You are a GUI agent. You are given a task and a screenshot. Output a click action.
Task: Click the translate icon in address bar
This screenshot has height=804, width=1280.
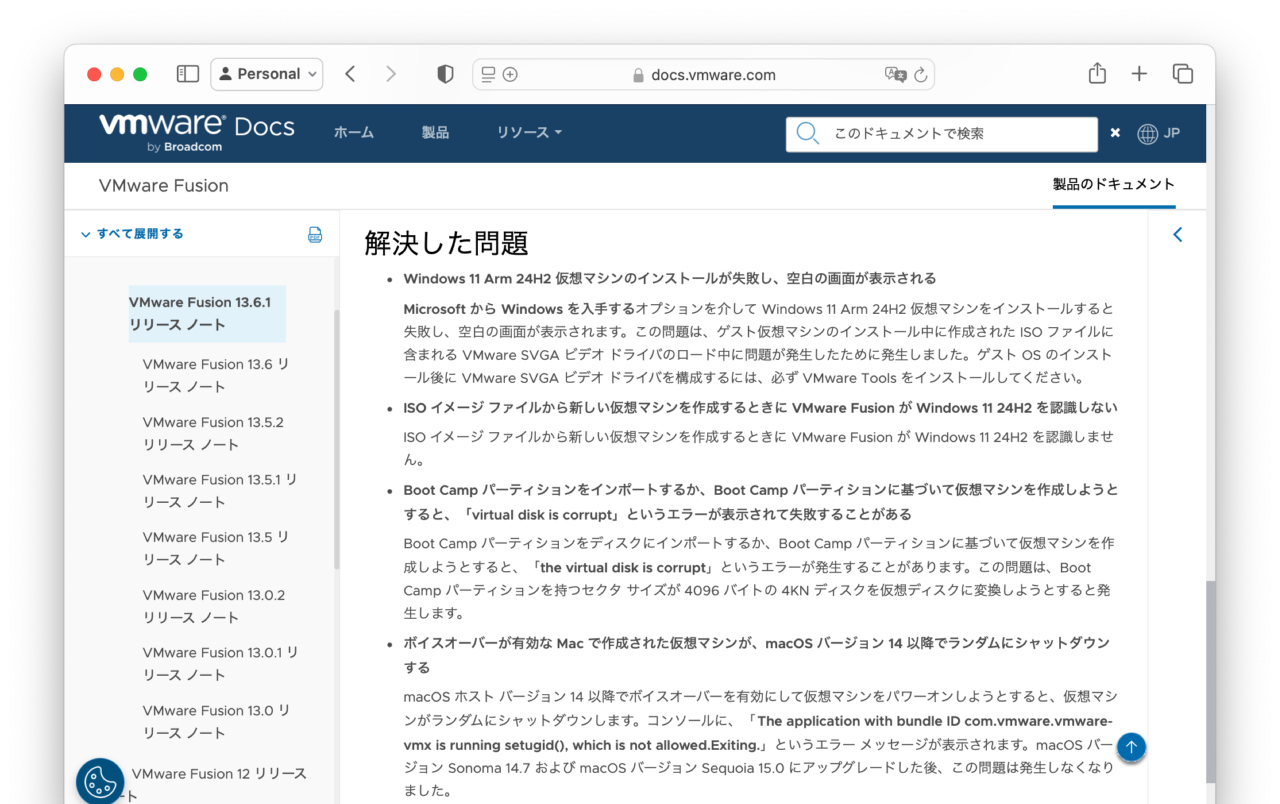(x=894, y=75)
